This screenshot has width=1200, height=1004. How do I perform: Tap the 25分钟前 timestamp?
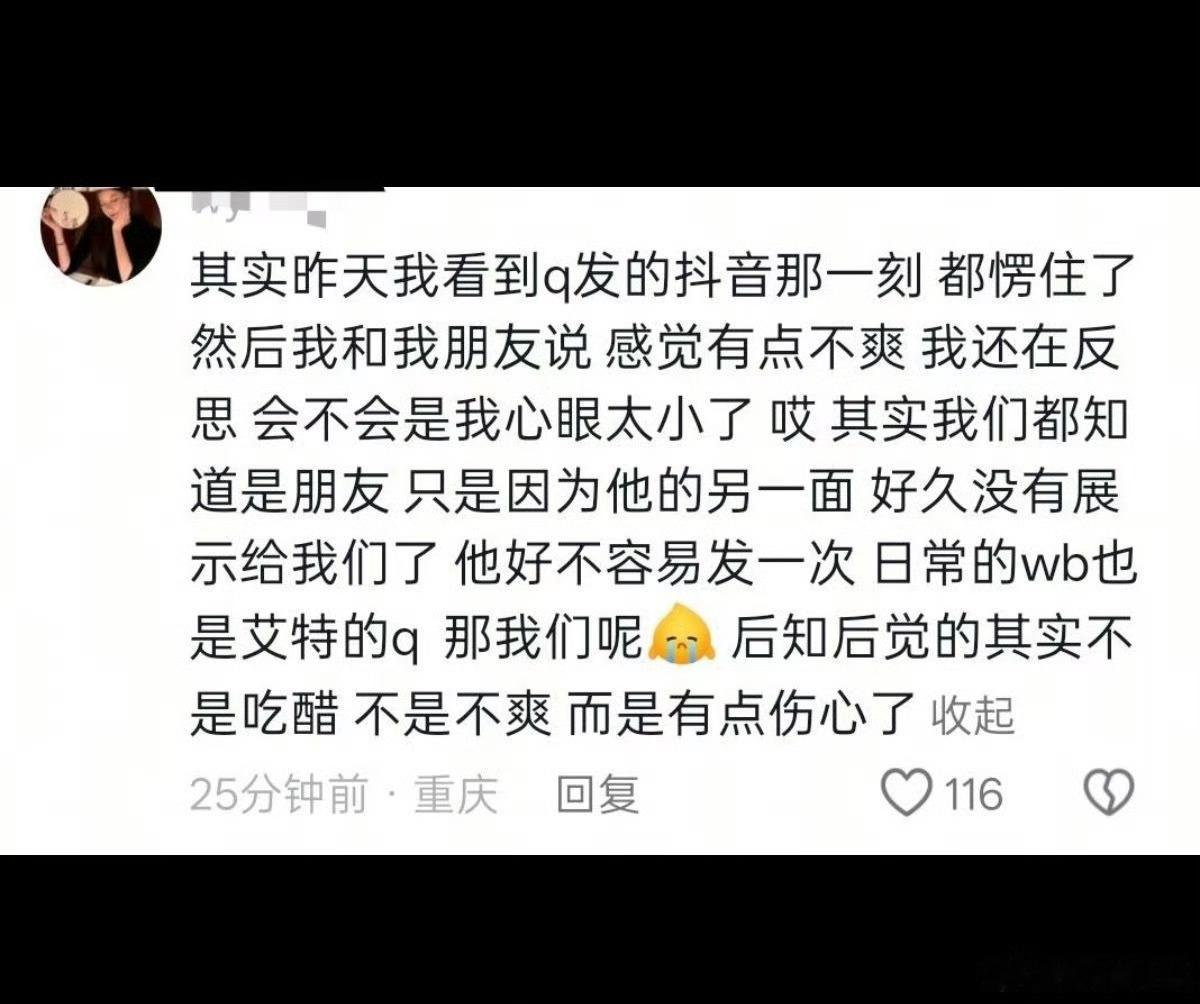(x=278, y=795)
